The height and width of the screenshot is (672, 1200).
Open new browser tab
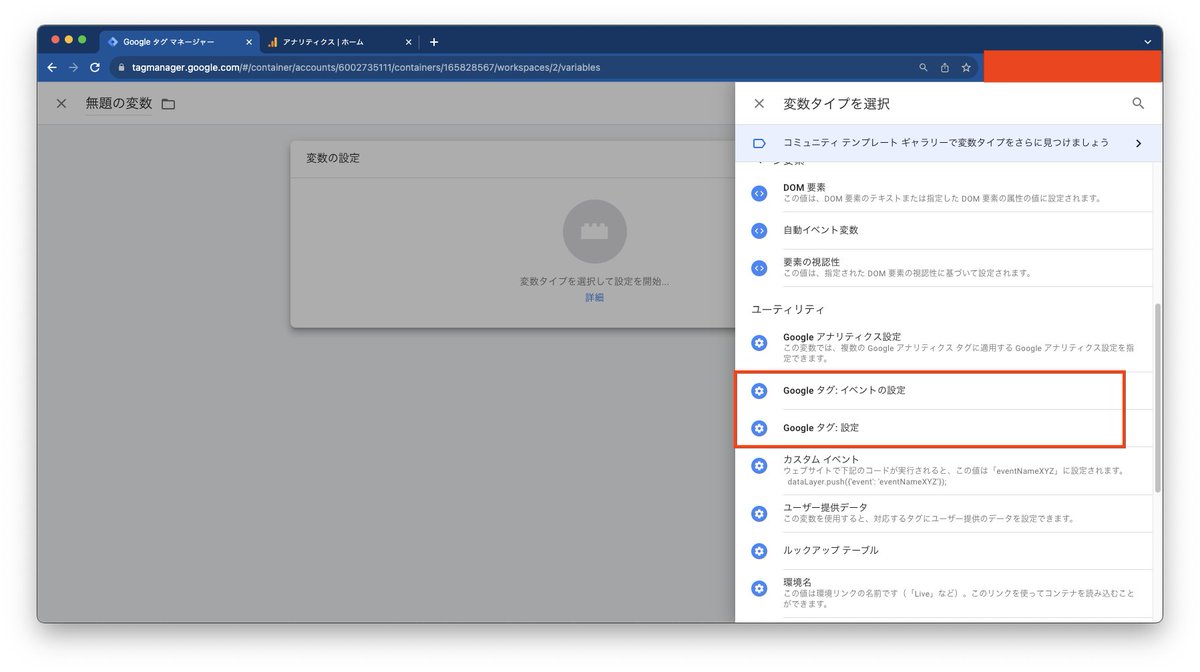coord(433,42)
